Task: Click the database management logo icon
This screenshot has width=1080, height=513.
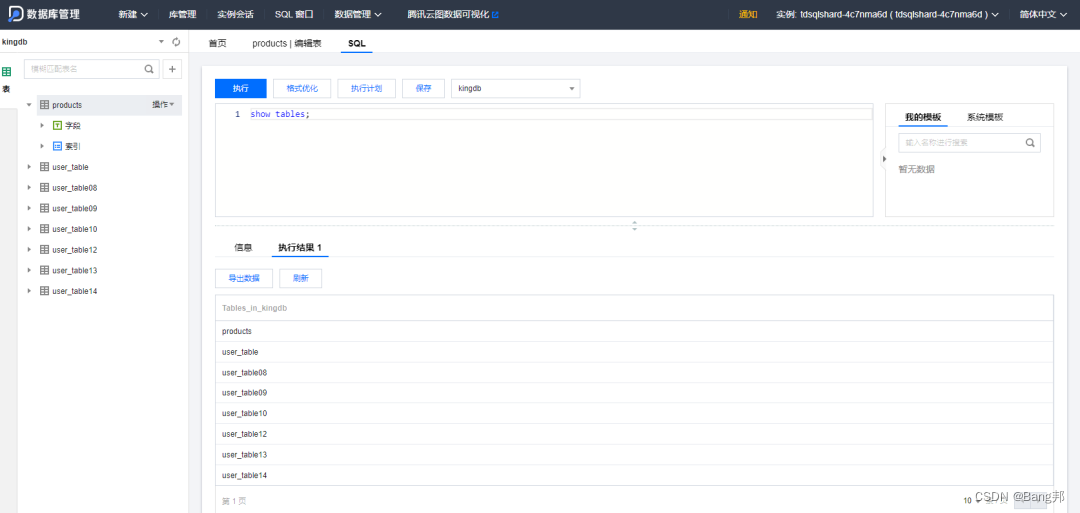Action: coord(15,14)
